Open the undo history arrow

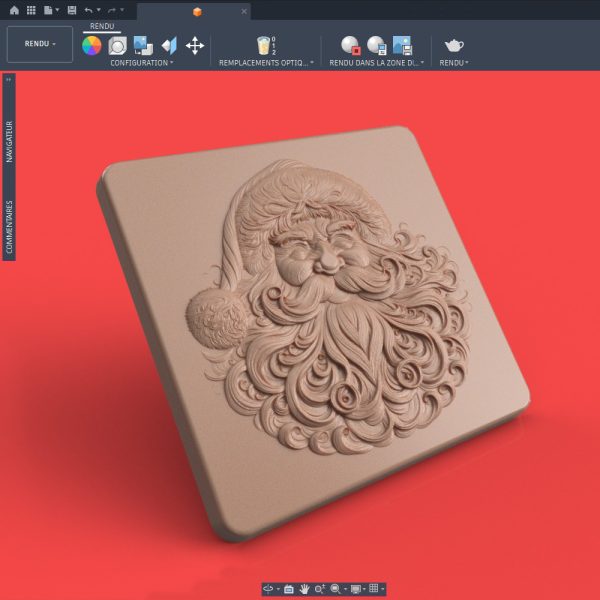point(98,10)
